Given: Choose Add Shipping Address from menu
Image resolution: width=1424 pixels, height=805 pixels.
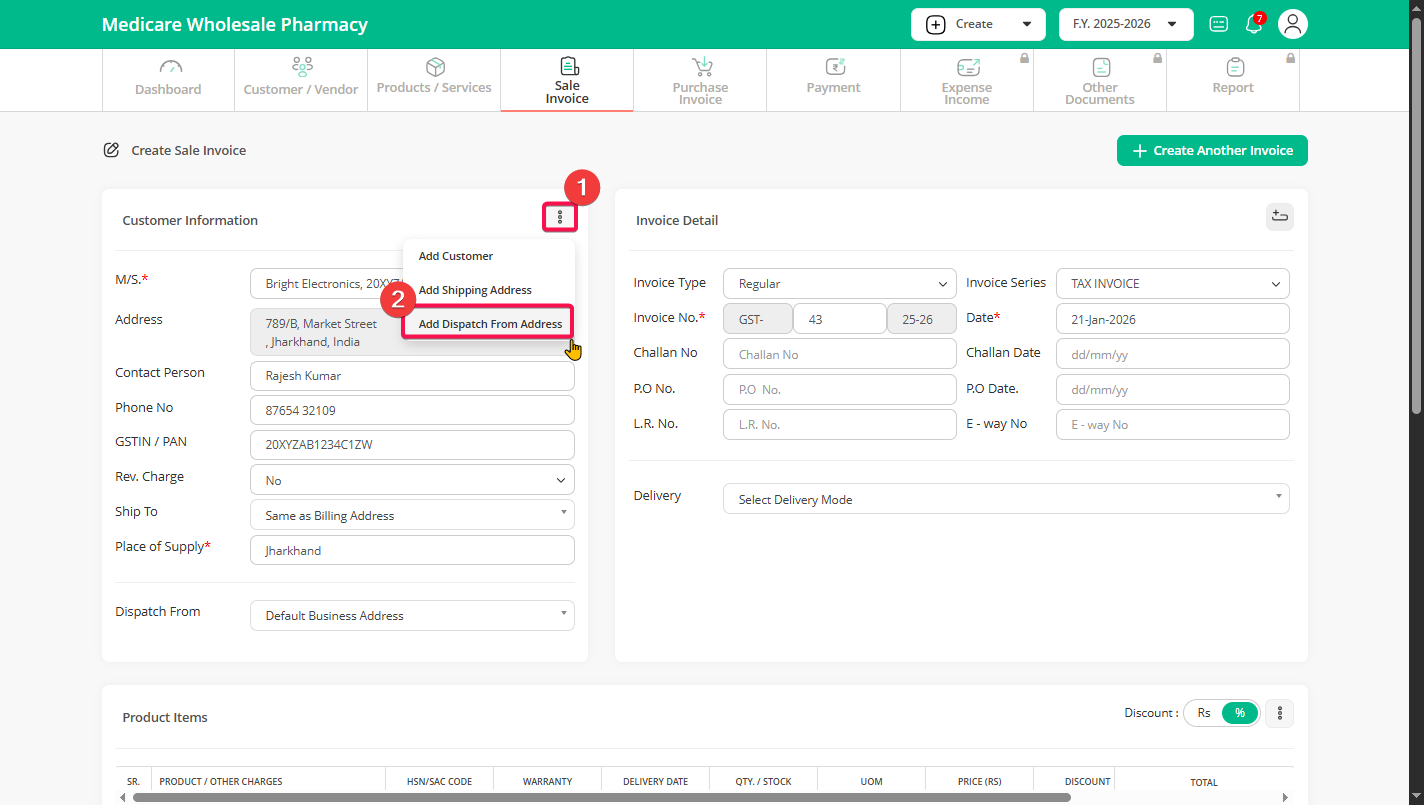Looking at the screenshot, I should tap(475, 290).
